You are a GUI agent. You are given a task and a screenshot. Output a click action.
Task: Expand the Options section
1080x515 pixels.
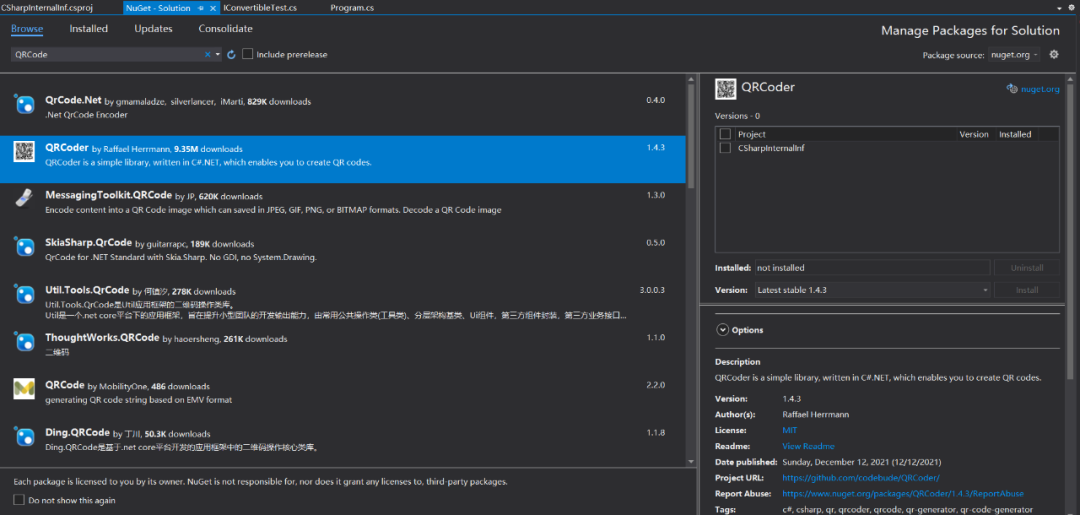pos(723,330)
